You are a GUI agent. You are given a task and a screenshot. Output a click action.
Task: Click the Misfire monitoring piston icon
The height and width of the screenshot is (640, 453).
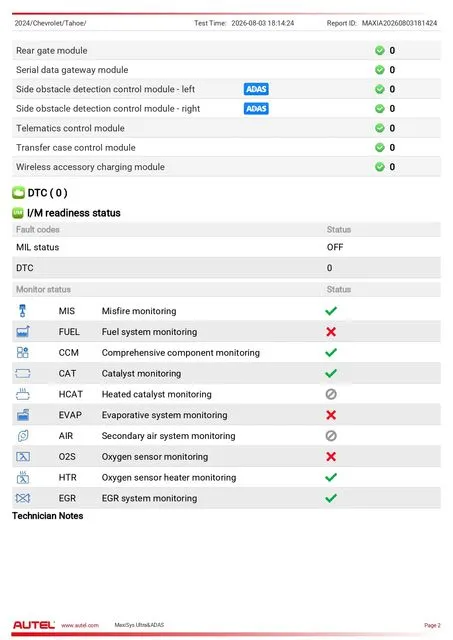click(22, 311)
